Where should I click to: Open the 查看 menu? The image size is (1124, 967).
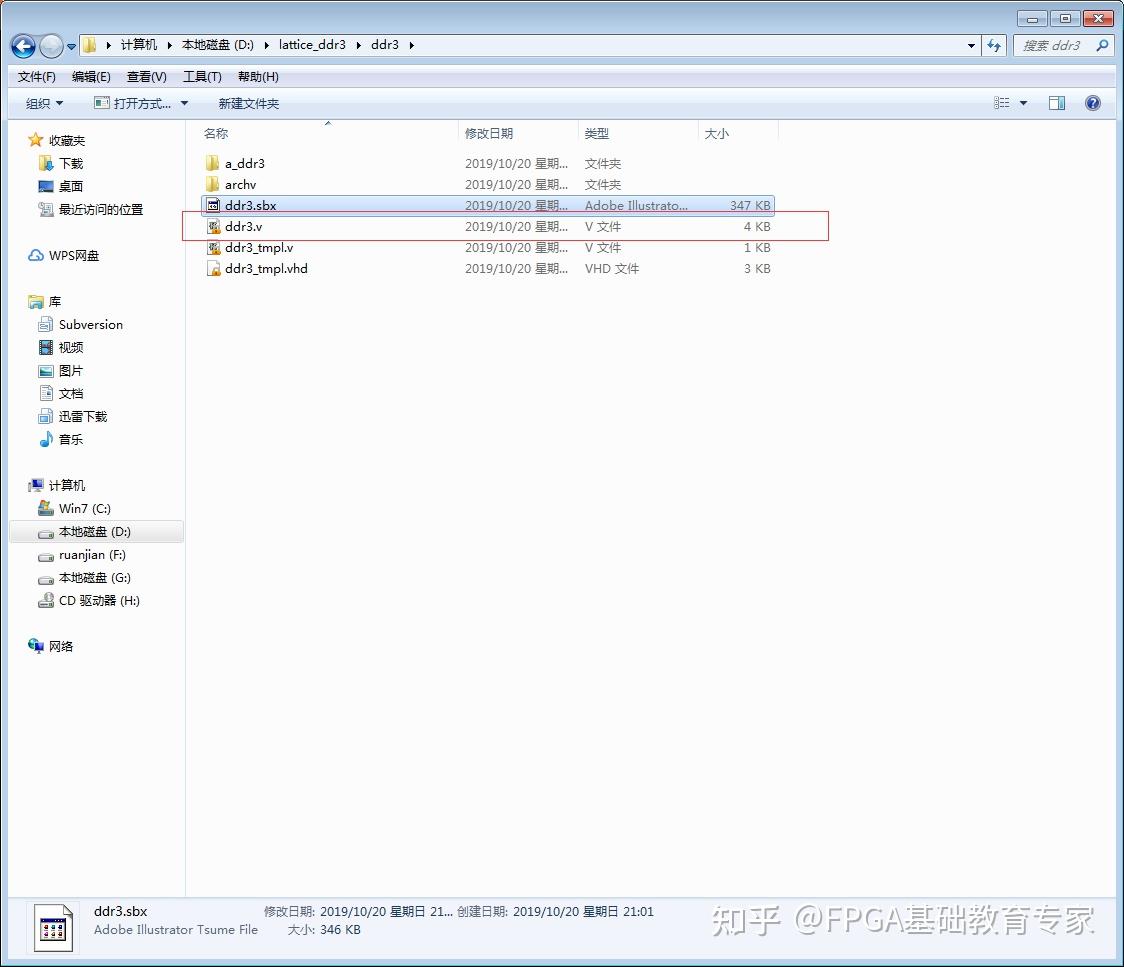pos(145,76)
